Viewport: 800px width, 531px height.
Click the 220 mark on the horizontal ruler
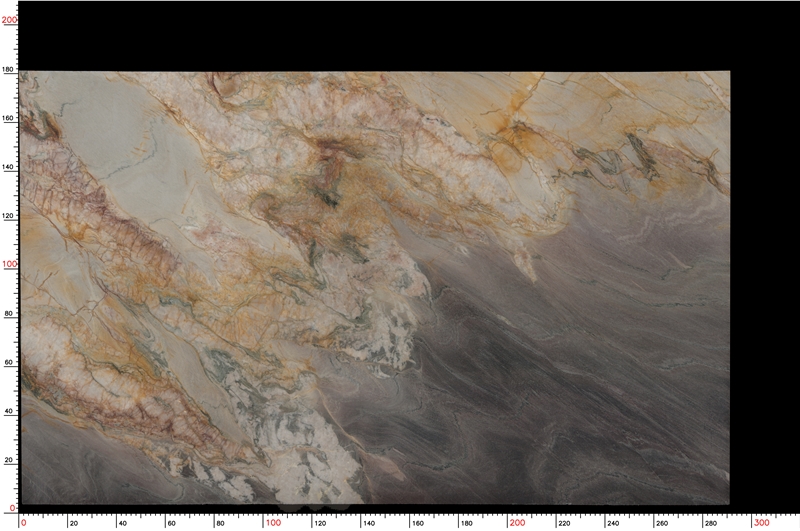(x=564, y=523)
